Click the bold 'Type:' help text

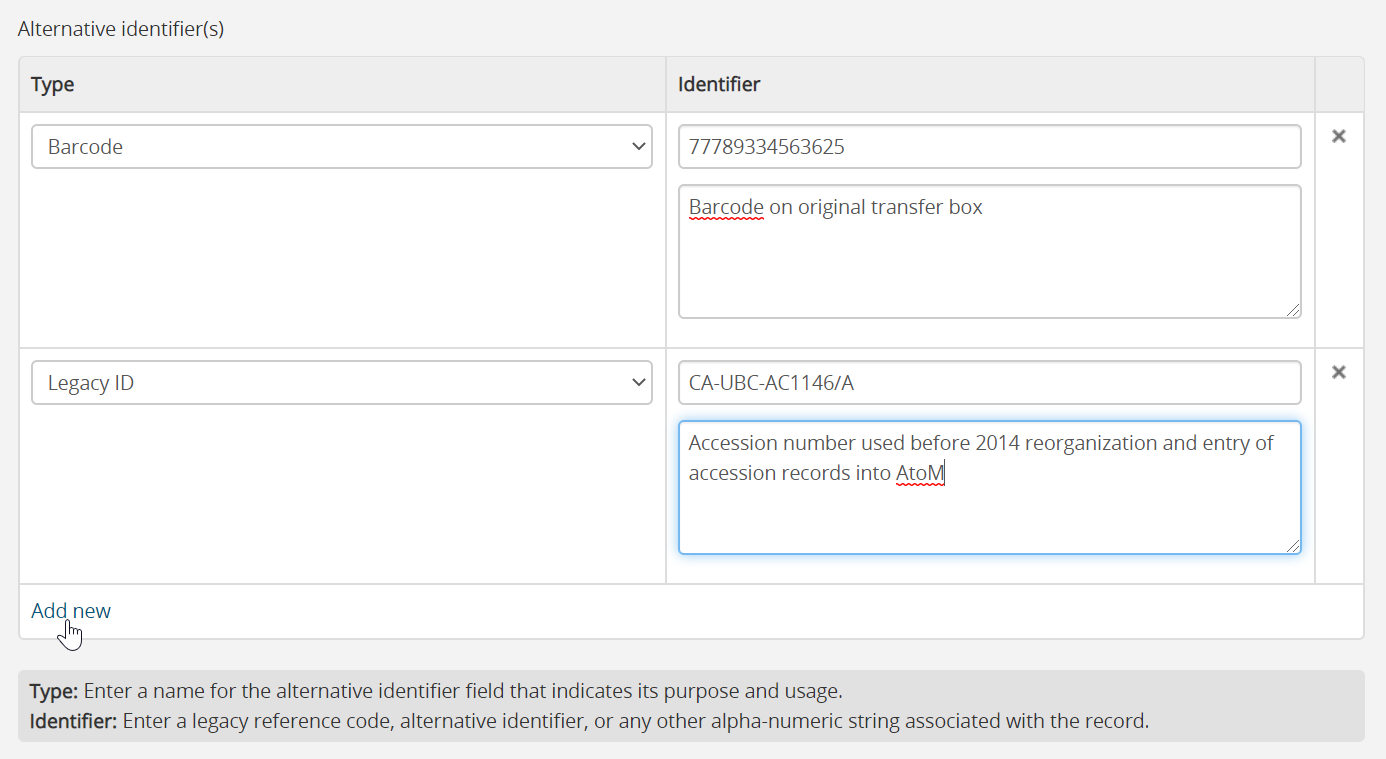(x=54, y=691)
